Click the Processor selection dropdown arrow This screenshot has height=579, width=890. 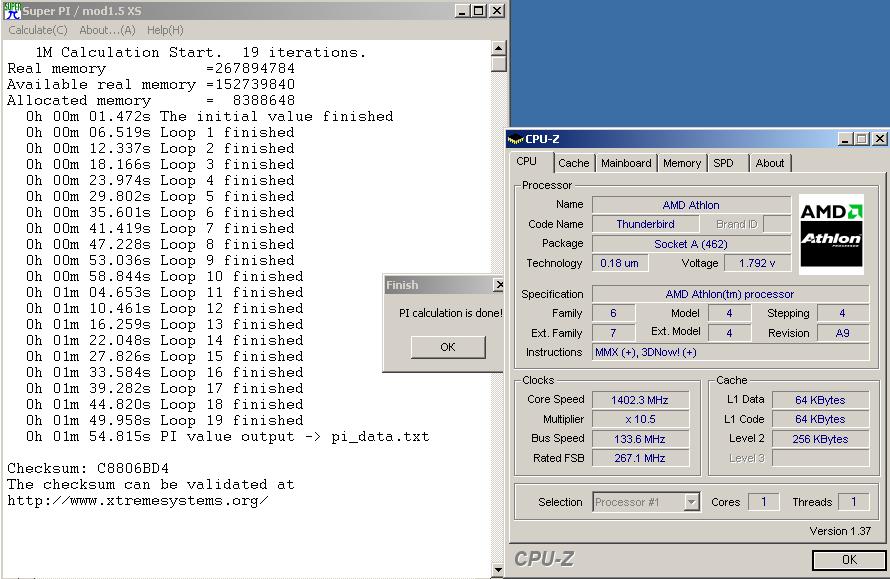pyautogui.click(x=691, y=502)
